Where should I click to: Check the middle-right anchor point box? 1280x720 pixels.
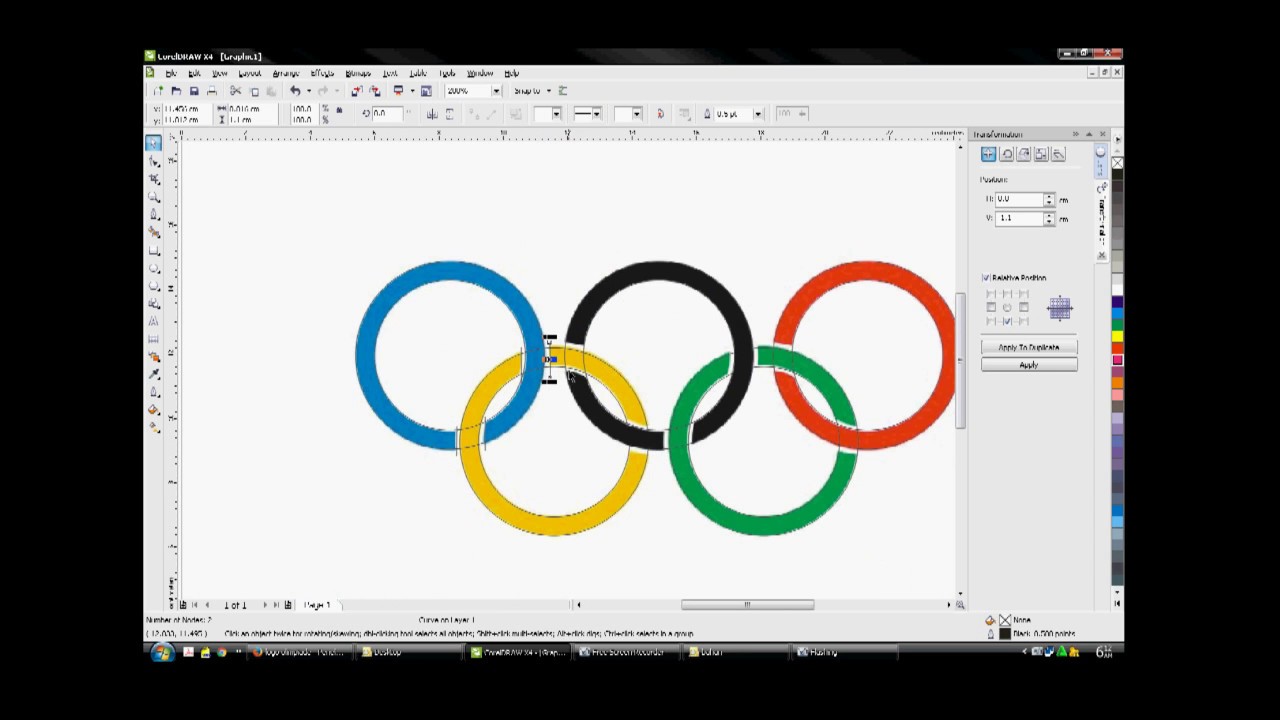[1023, 307]
